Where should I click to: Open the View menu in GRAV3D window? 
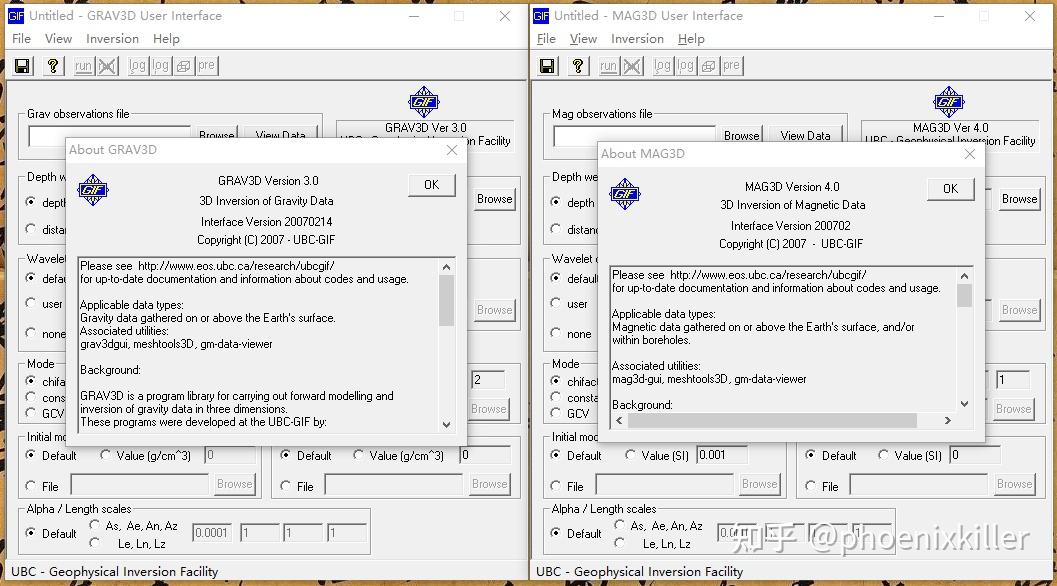59,39
